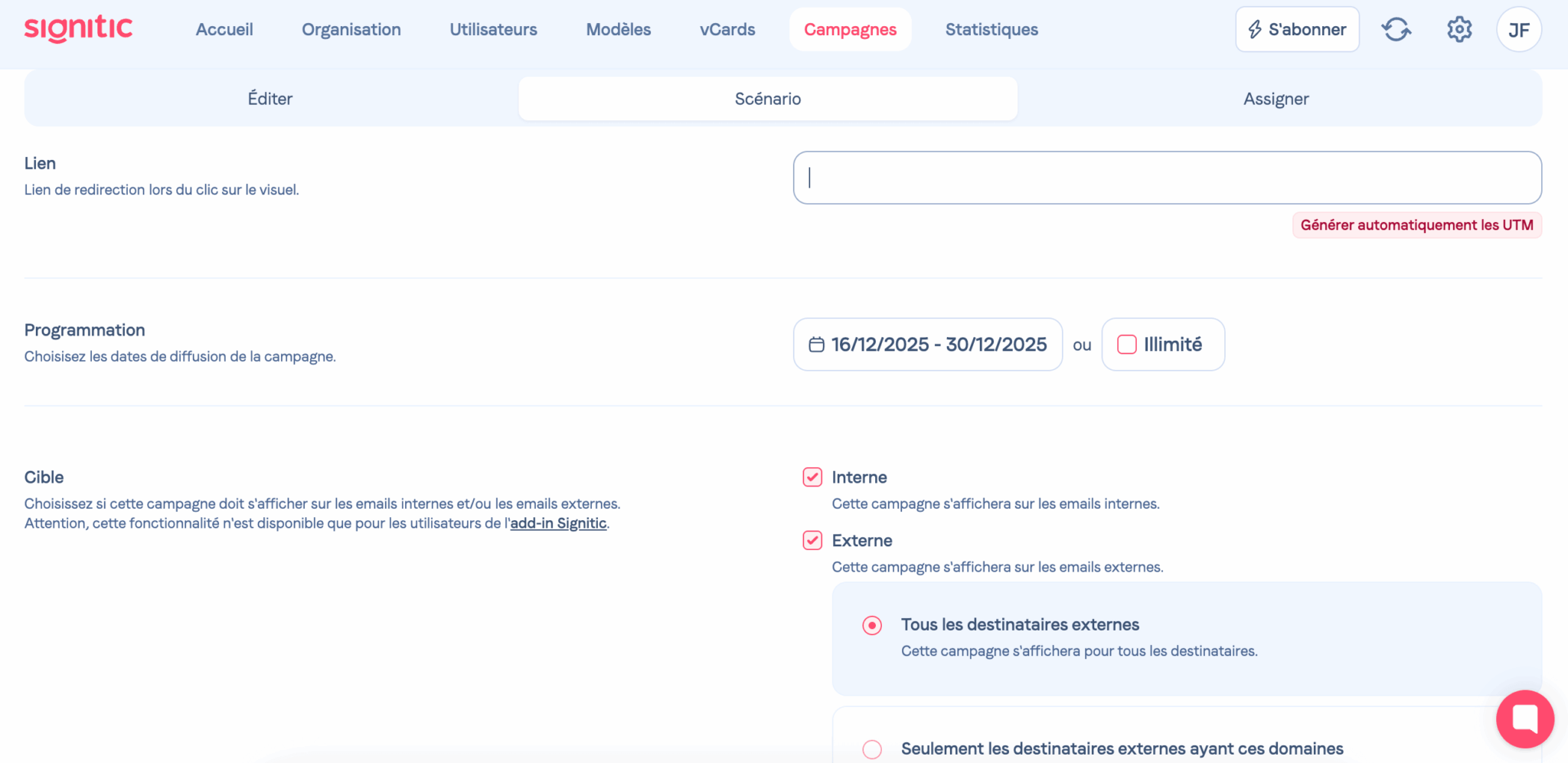Switch to the Assigner tab
1568x763 pixels.
tap(1276, 99)
